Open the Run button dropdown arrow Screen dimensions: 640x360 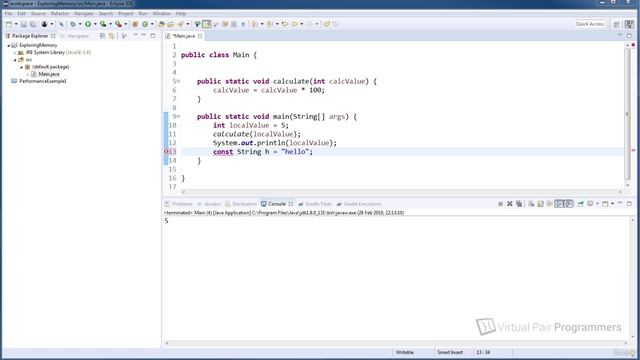pyautogui.click(x=95, y=24)
